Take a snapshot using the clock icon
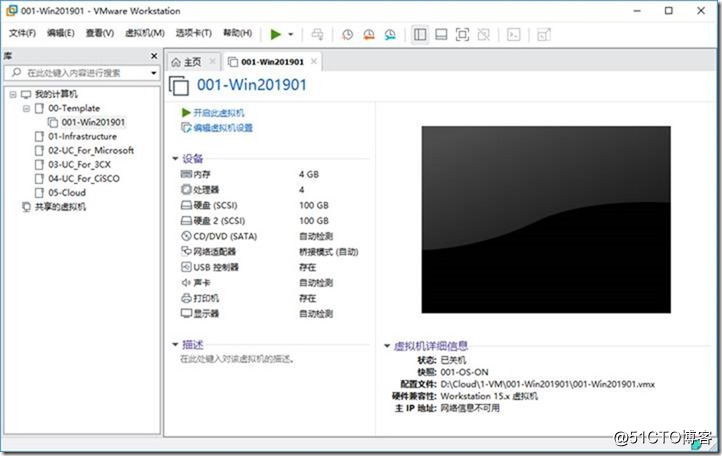Image resolution: width=722 pixels, height=456 pixels. click(347, 34)
